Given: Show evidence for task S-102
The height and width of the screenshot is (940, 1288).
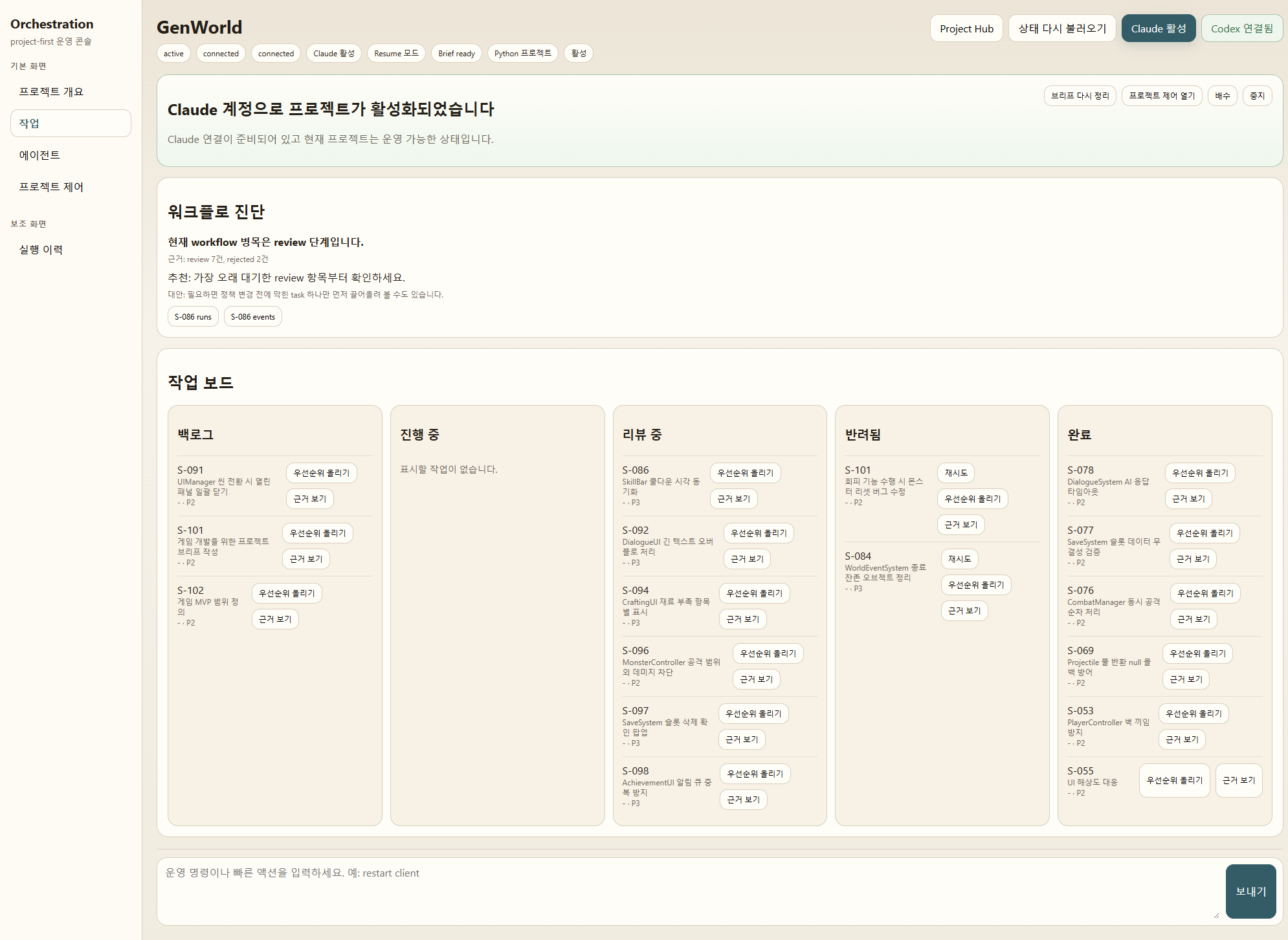Looking at the screenshot, I should [274, 619].
